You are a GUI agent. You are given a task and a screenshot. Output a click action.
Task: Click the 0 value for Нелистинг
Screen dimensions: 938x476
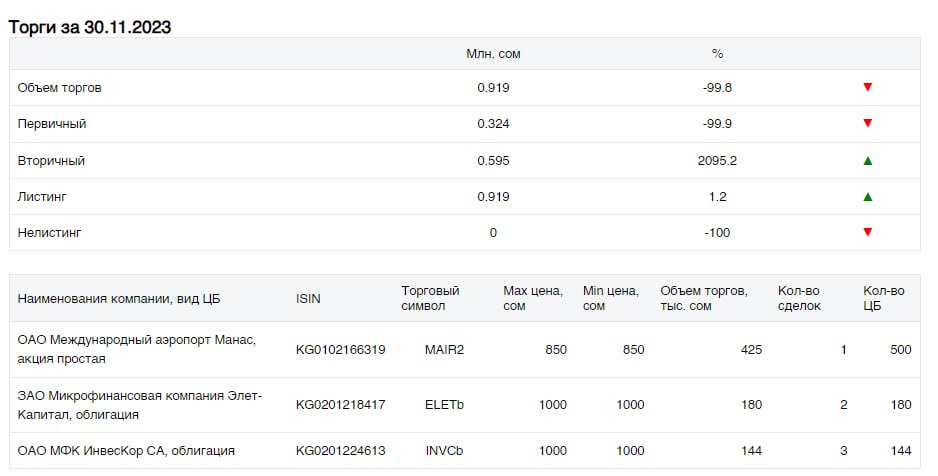[x=493, y=233]
